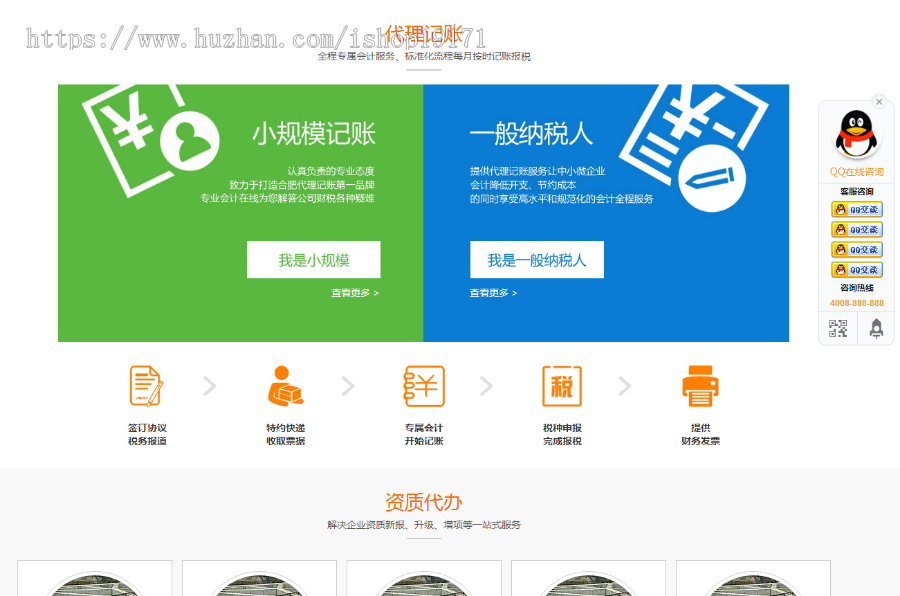Select the 税种申报 tax icon
Screen dimensions: 900x596
pos(562,386)
